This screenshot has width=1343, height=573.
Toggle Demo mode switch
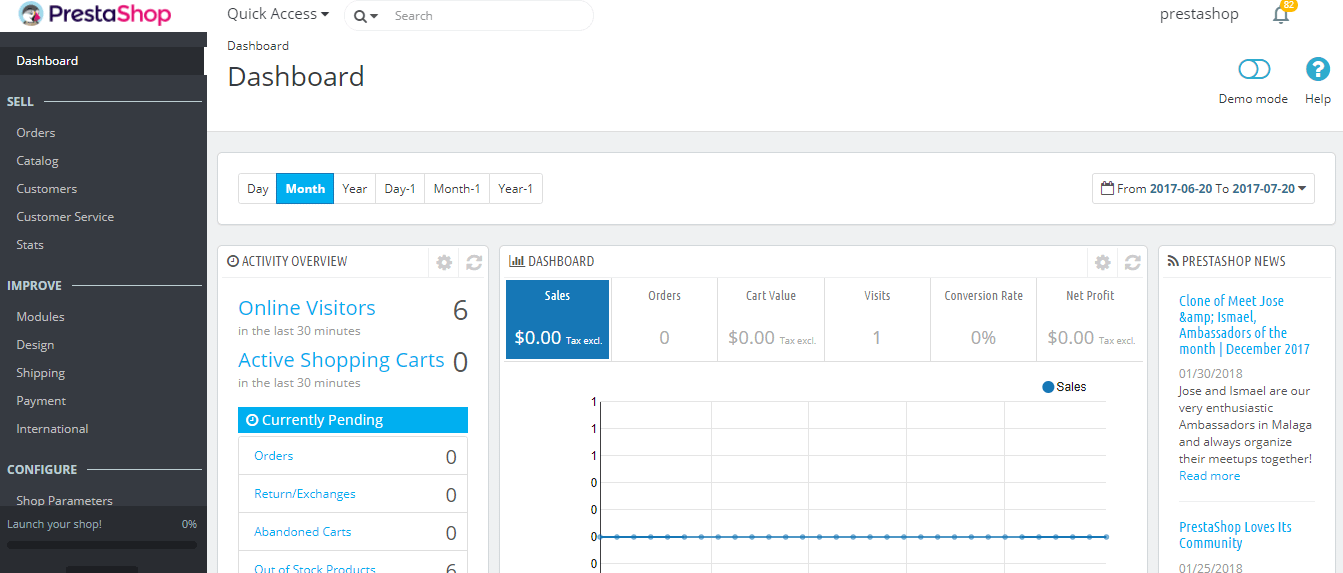(x=1253, y=69)
